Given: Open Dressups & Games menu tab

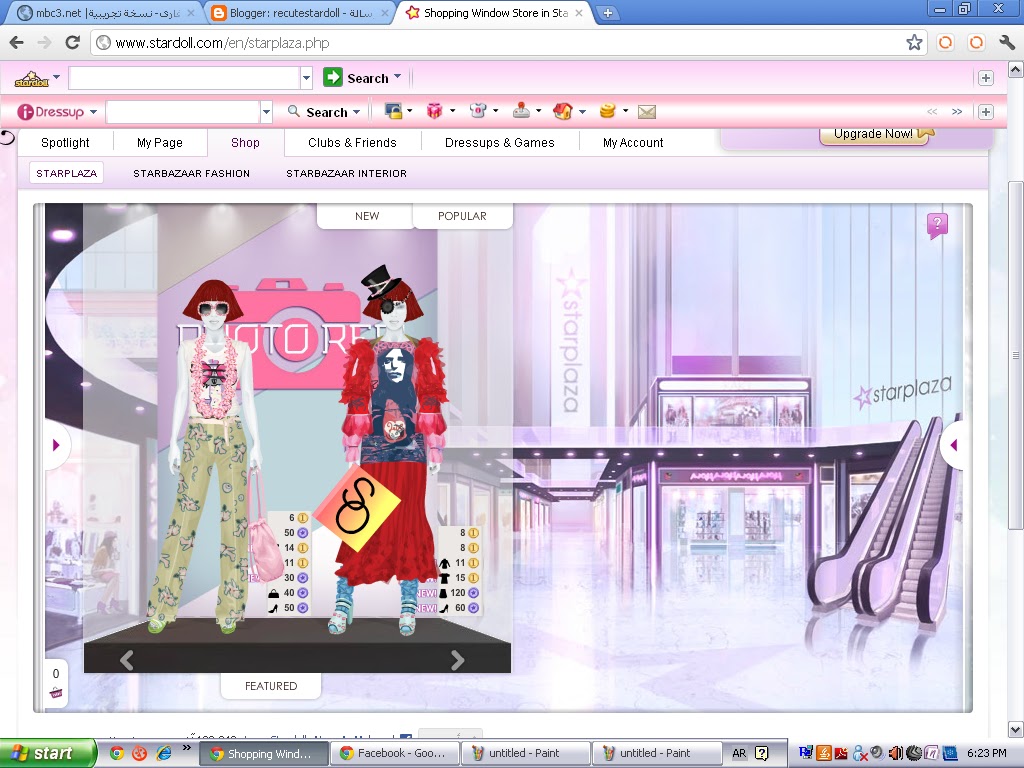Looking at the screenshot, I should pos(500,142).
